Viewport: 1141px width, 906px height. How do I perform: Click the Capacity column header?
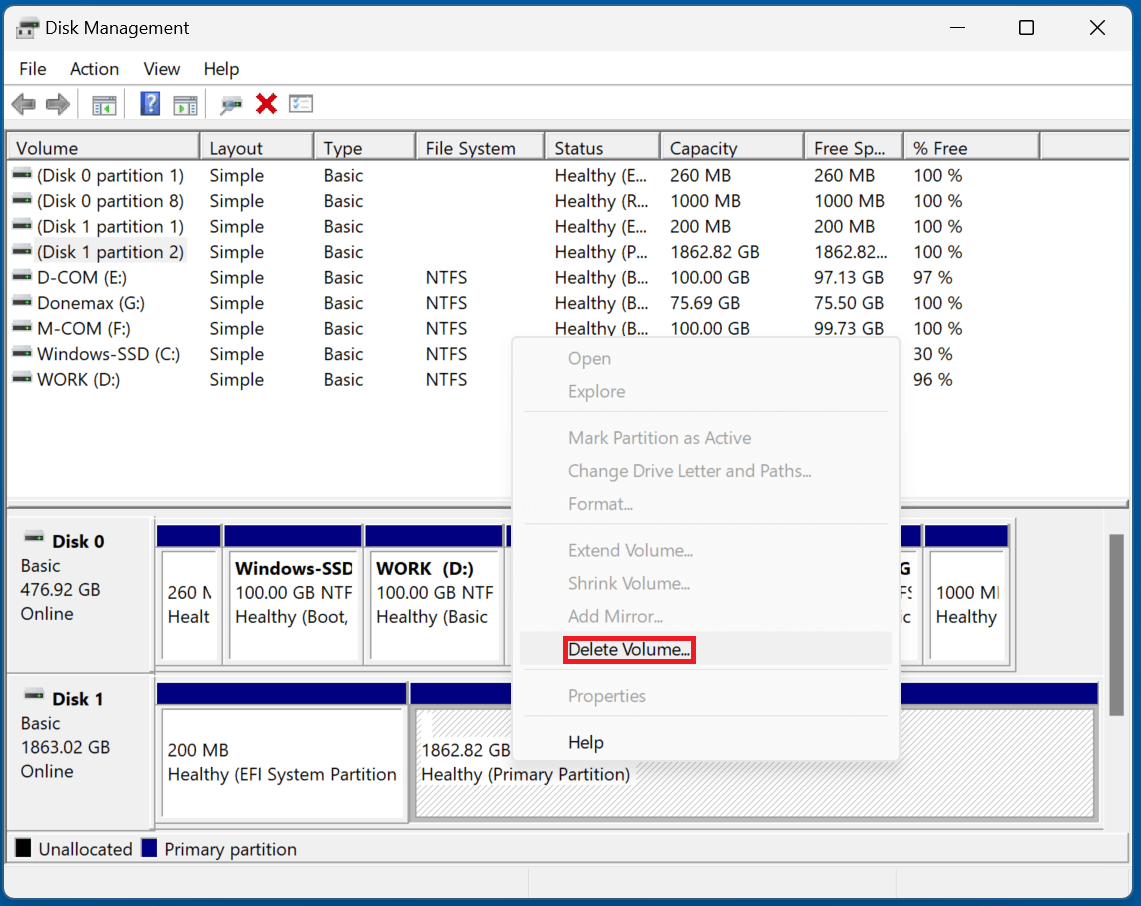[x=731, y=146]
